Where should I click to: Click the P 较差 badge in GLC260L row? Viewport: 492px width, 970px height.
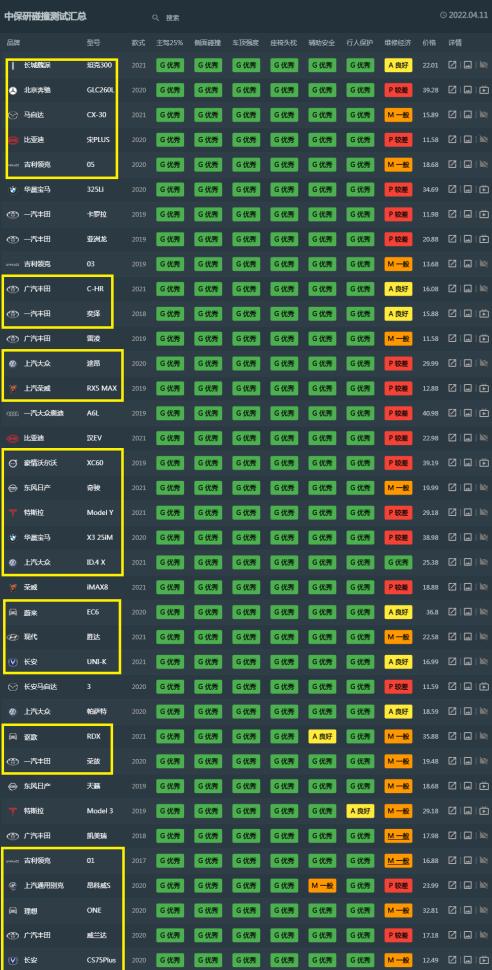(x=399, y=90)
